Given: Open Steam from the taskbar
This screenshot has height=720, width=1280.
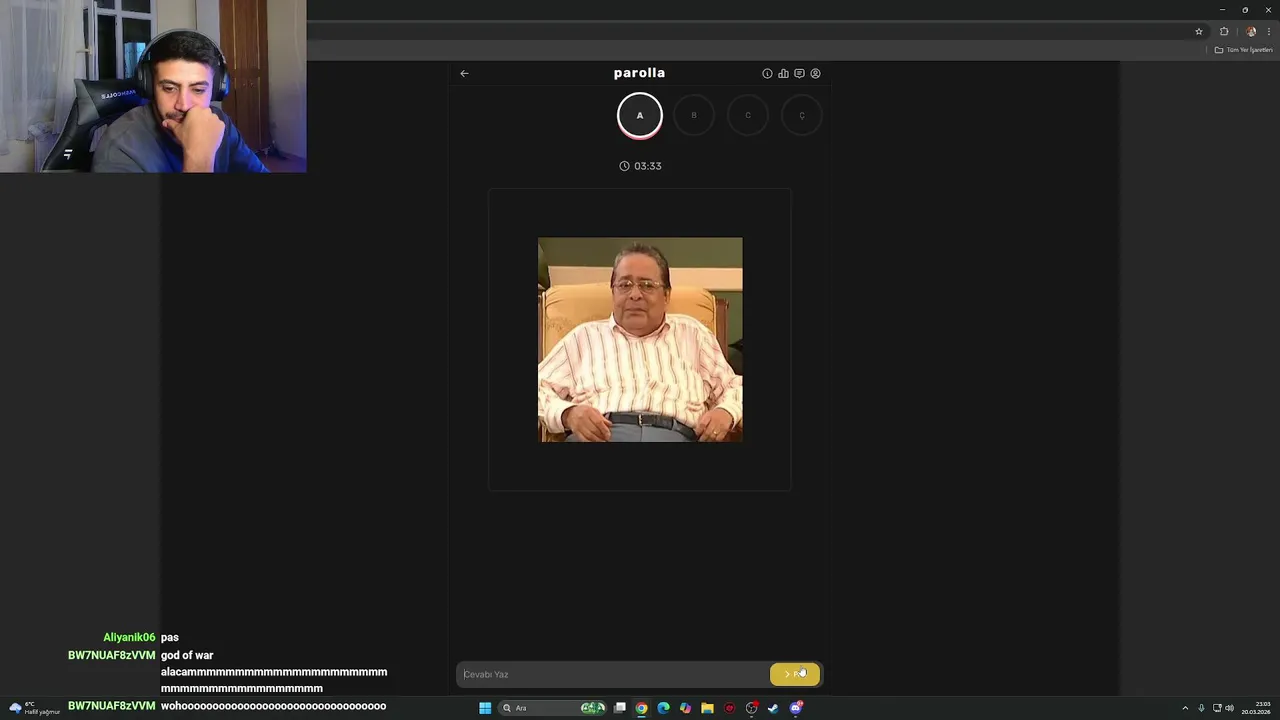Looking at the screenshot, I should coord(773,708).
